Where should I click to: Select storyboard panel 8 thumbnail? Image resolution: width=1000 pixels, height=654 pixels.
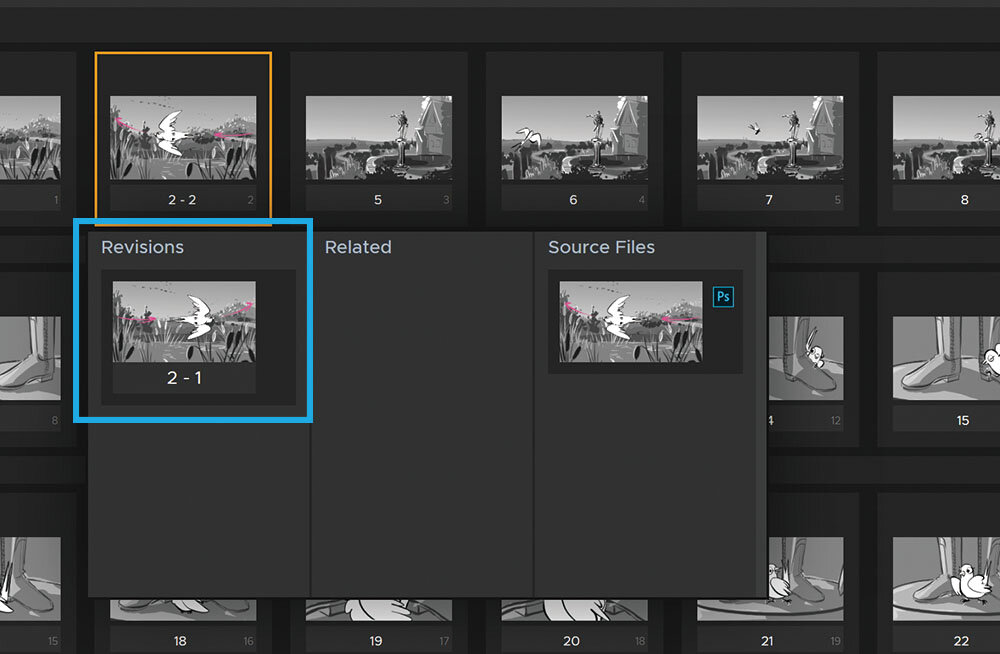coord(946,137)
